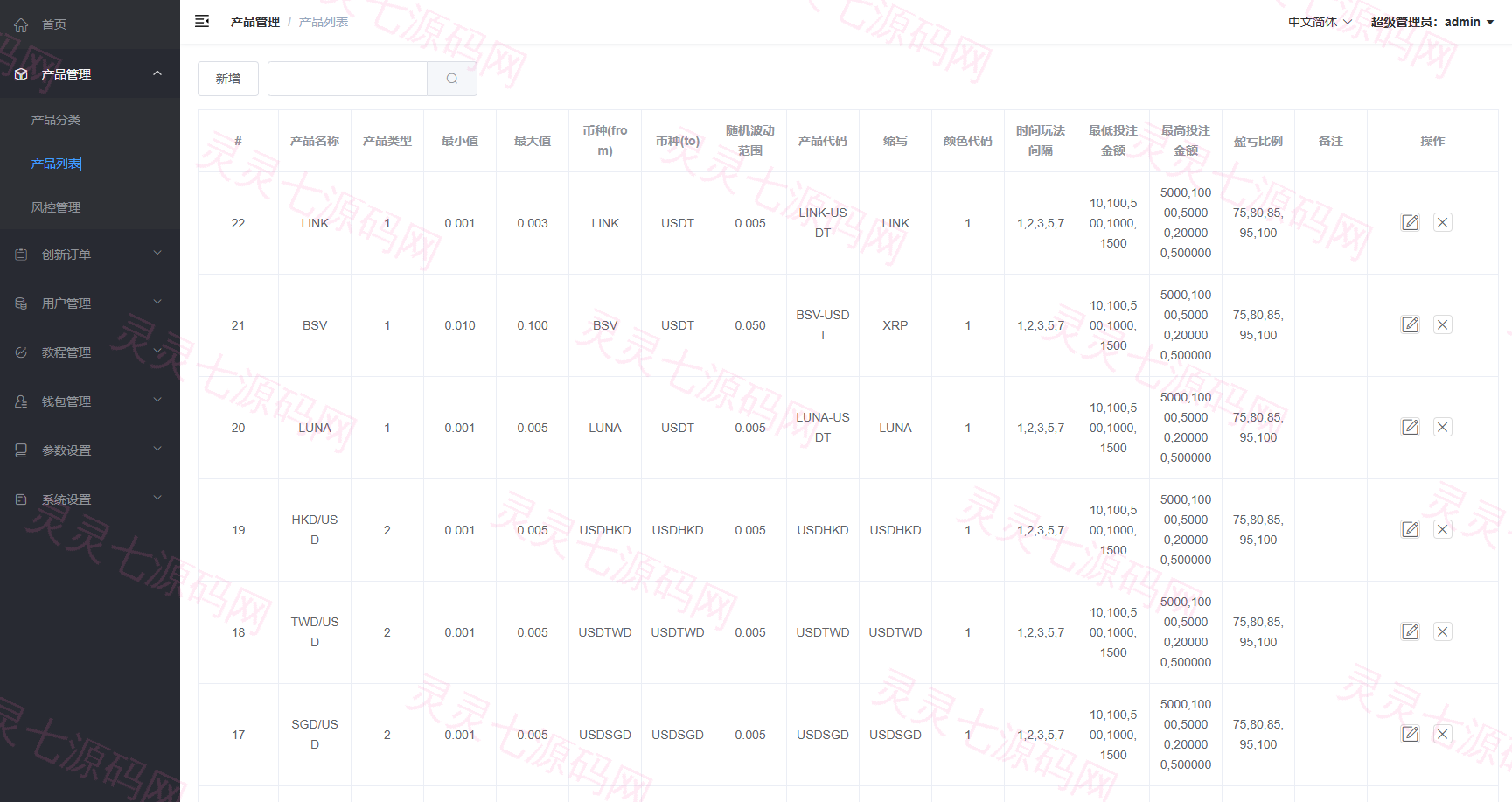Delete the LINK product row
1512x802 pixels.
[x=1443, y=222]
